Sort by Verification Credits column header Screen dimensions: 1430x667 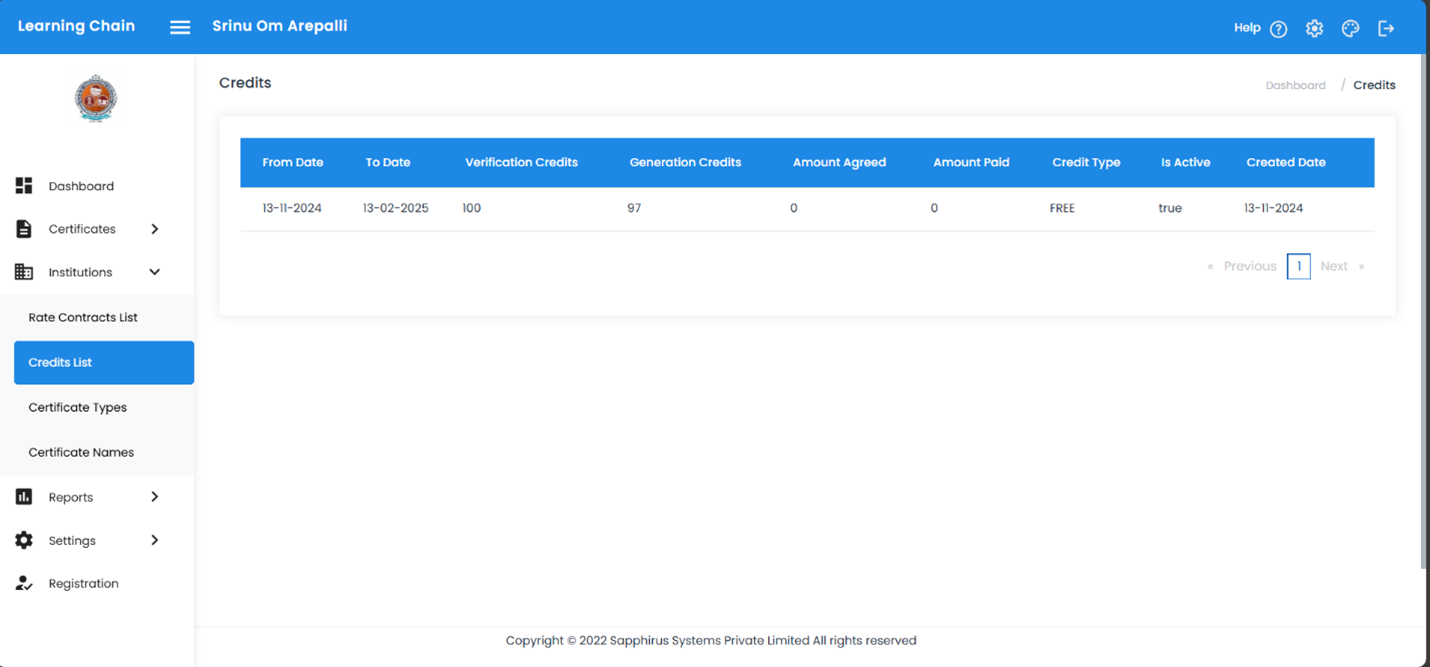tap(521, 162)
